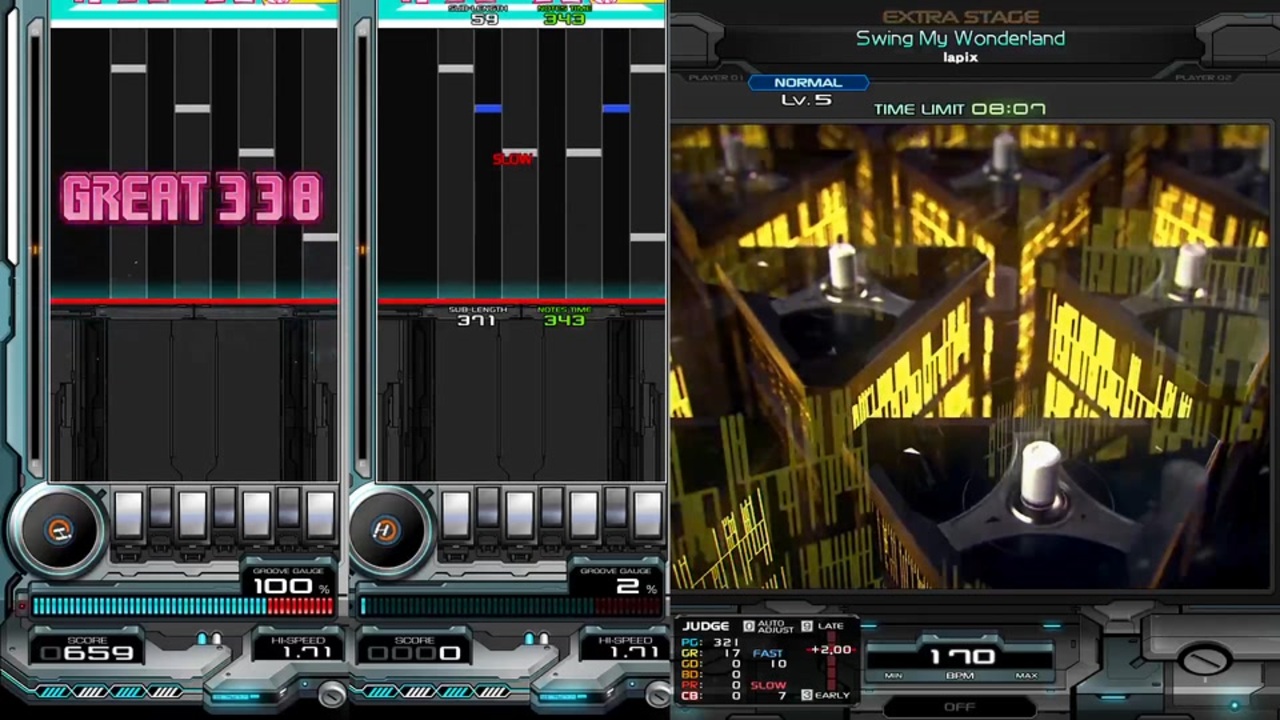This screenshot has width=1280, height=720.
Task: Click the EARLY number box in judge panel
Action: [x=807, y=695]
